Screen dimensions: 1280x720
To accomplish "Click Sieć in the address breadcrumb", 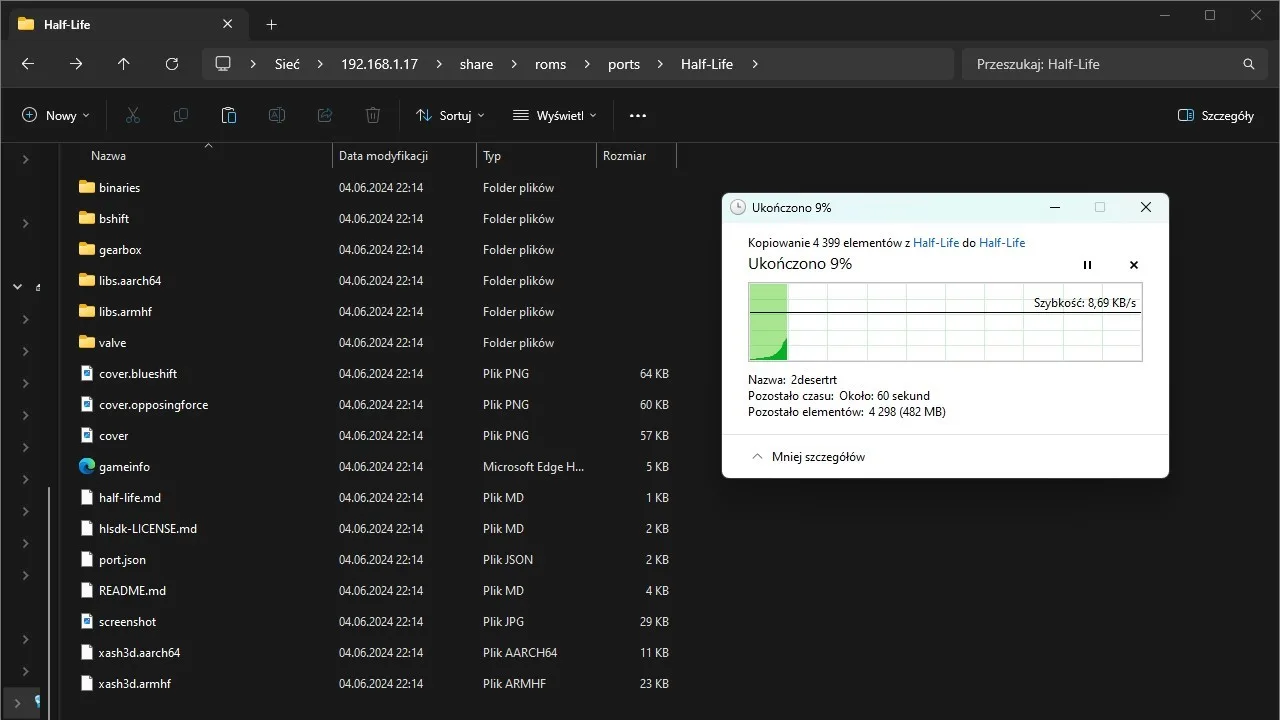I will pos(287,64).
